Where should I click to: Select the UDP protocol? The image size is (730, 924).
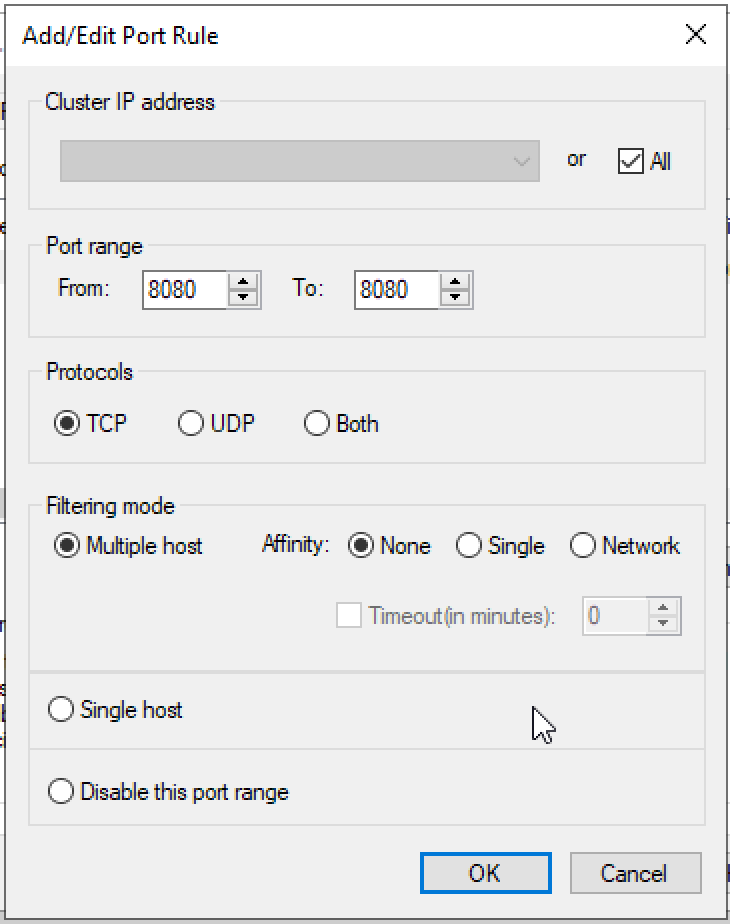[x=192, y=423]
